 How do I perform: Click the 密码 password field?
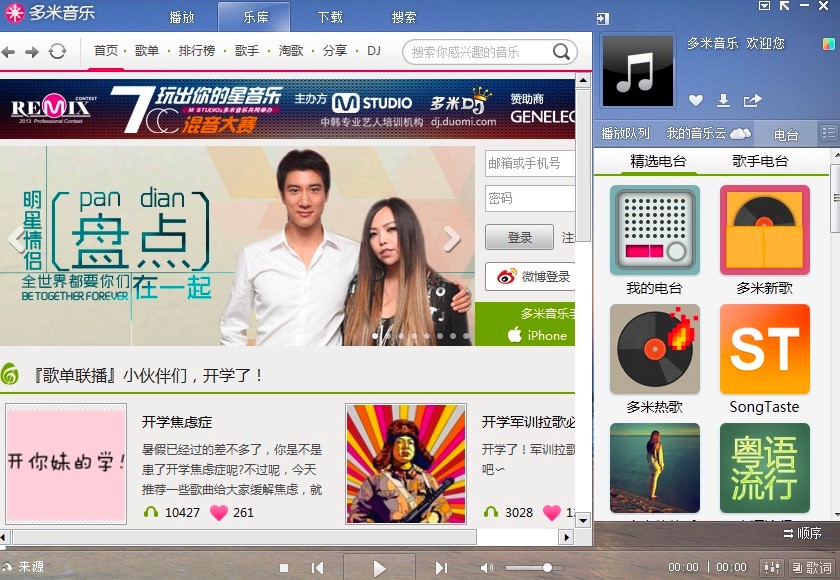530,199
